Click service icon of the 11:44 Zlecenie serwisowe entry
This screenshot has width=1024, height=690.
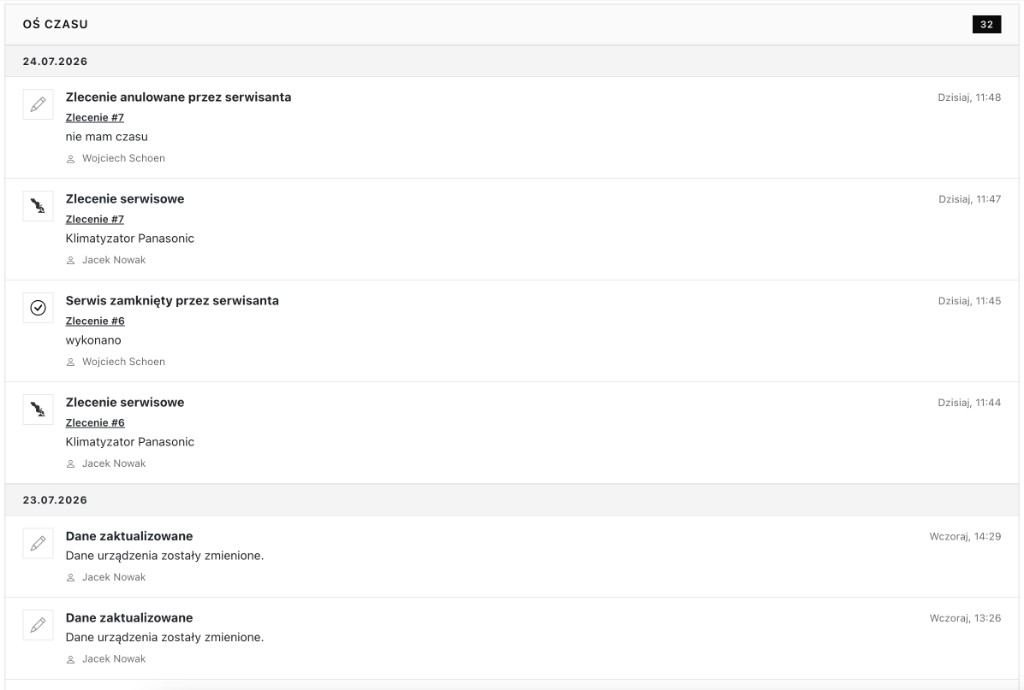38,409
